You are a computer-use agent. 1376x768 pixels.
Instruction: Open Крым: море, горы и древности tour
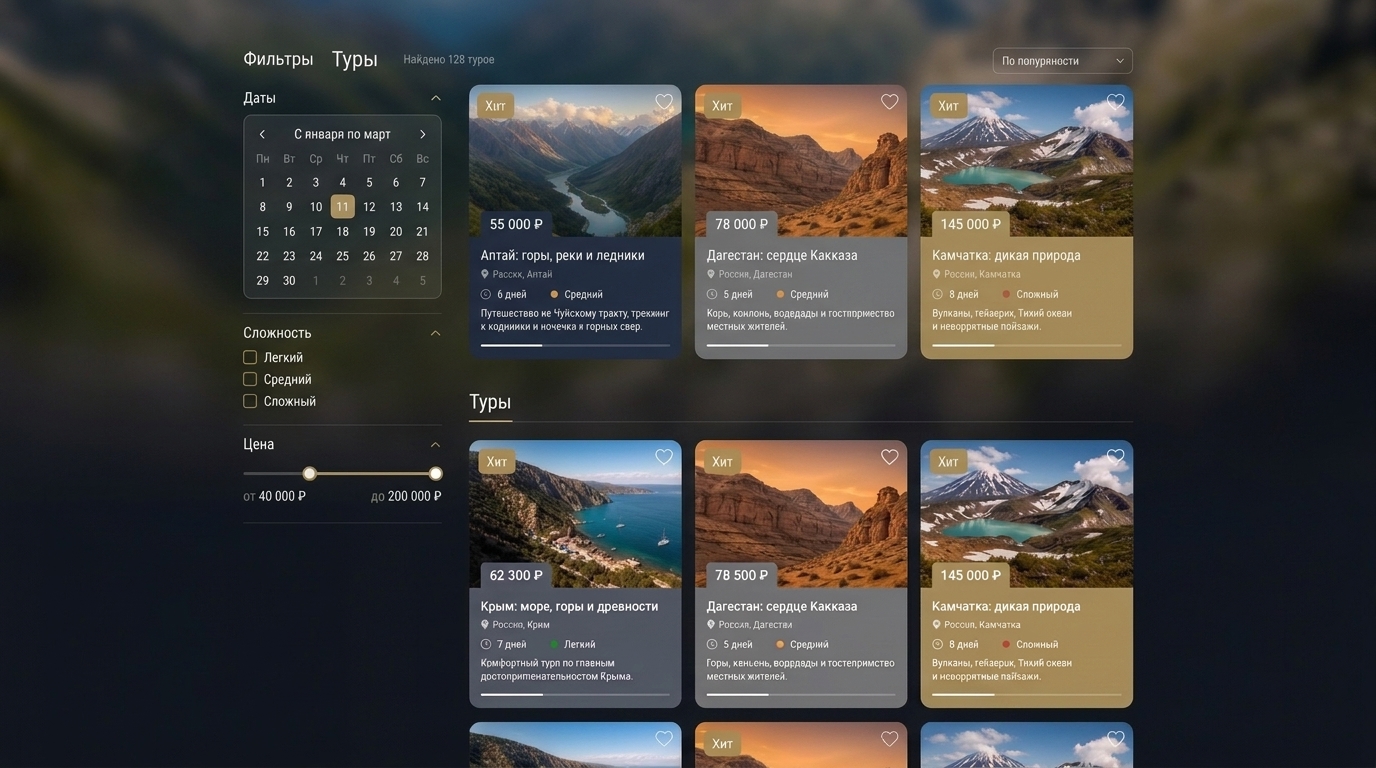tap(569, 606)
